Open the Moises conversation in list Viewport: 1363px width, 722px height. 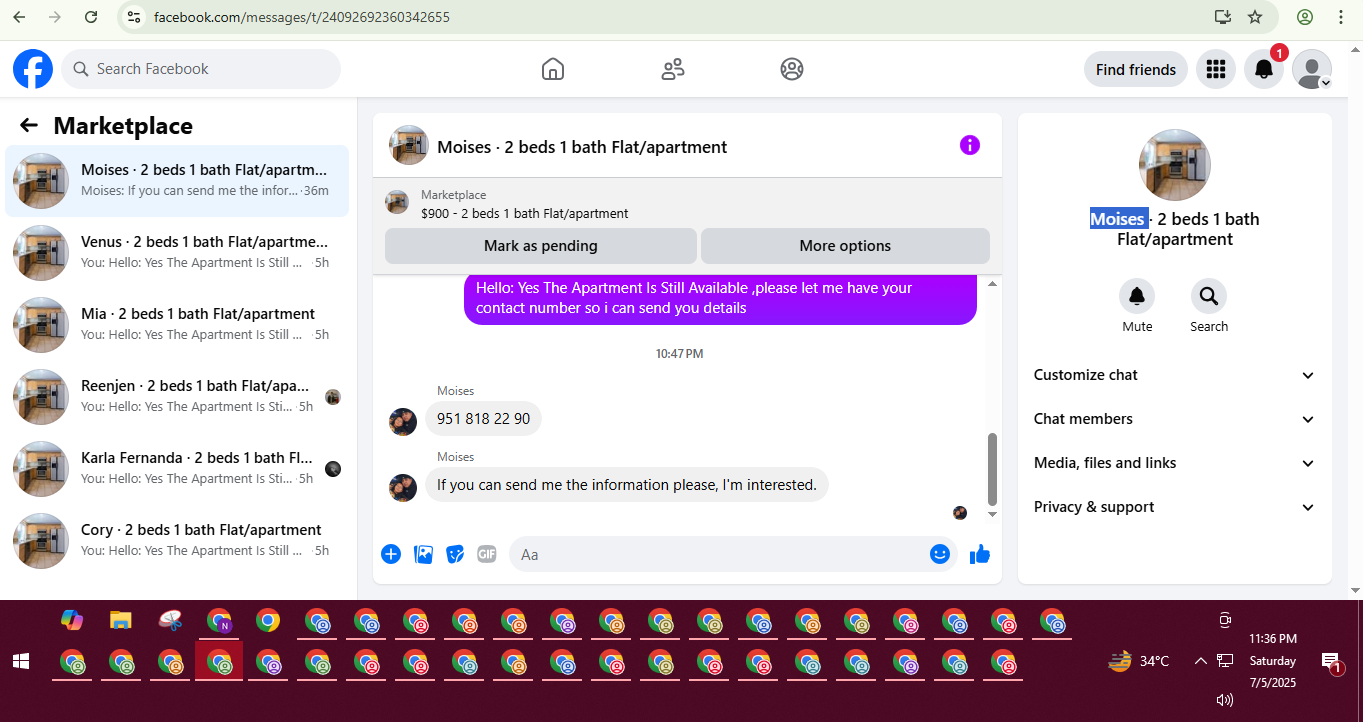pos(177,181)
